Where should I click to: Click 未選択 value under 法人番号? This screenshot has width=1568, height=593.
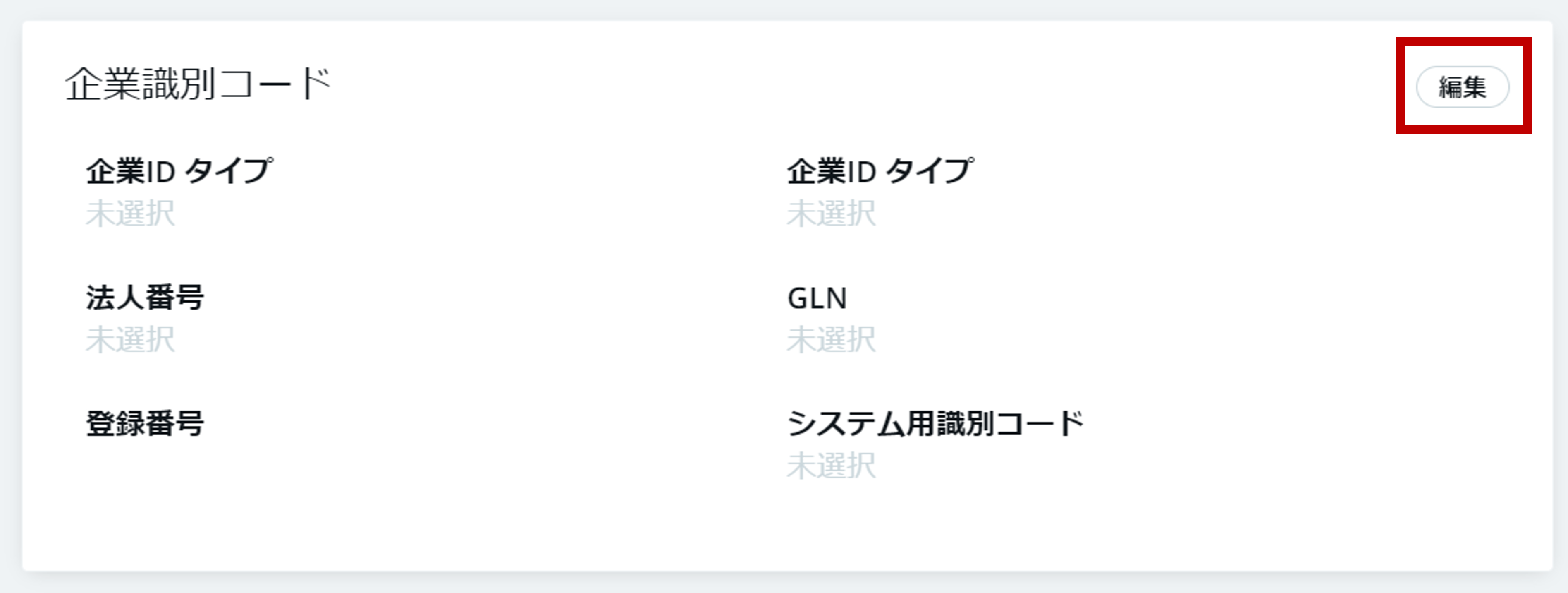pos(130,339)
